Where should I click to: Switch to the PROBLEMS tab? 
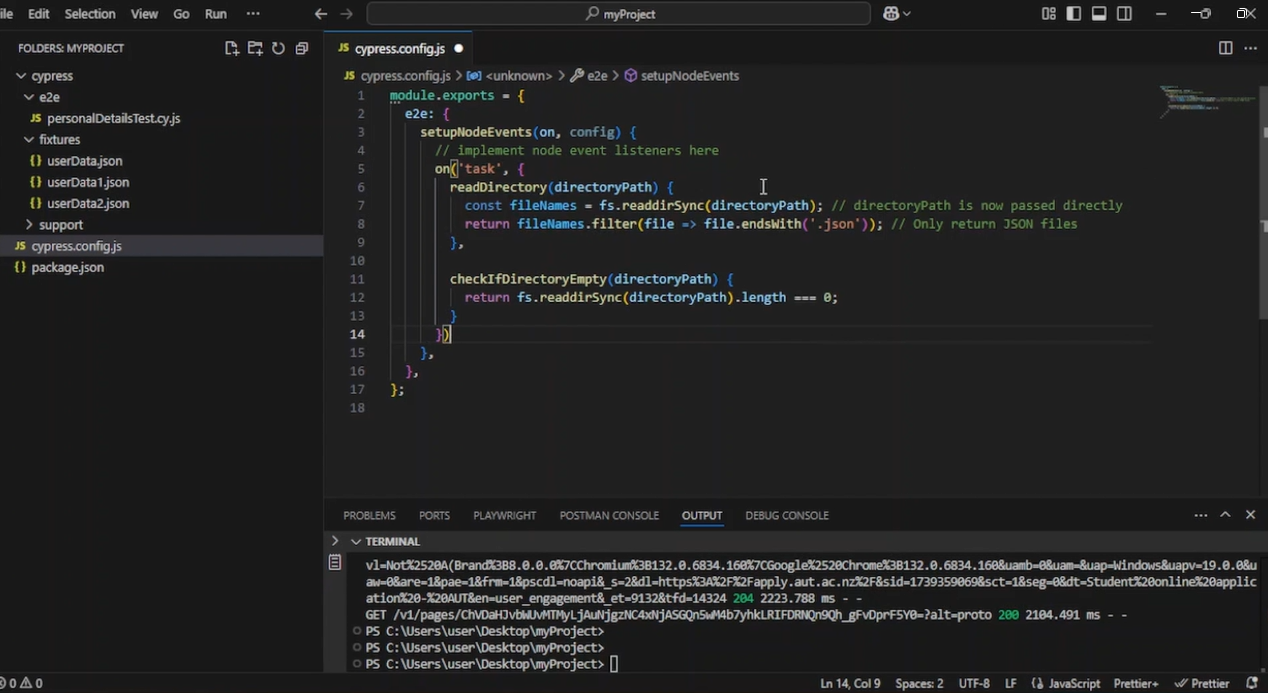tap(369, 515)
